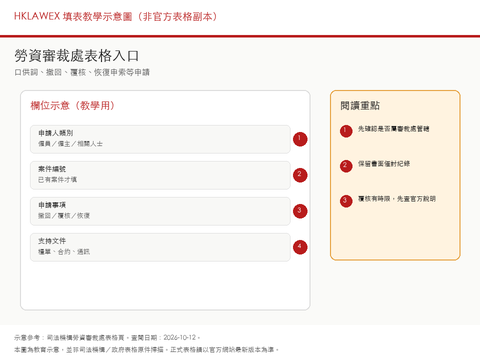The width and height of the screenshot is (480, 360).
Task: Click the red number 3 badge beside 申請事項
Action: [300, 211]
